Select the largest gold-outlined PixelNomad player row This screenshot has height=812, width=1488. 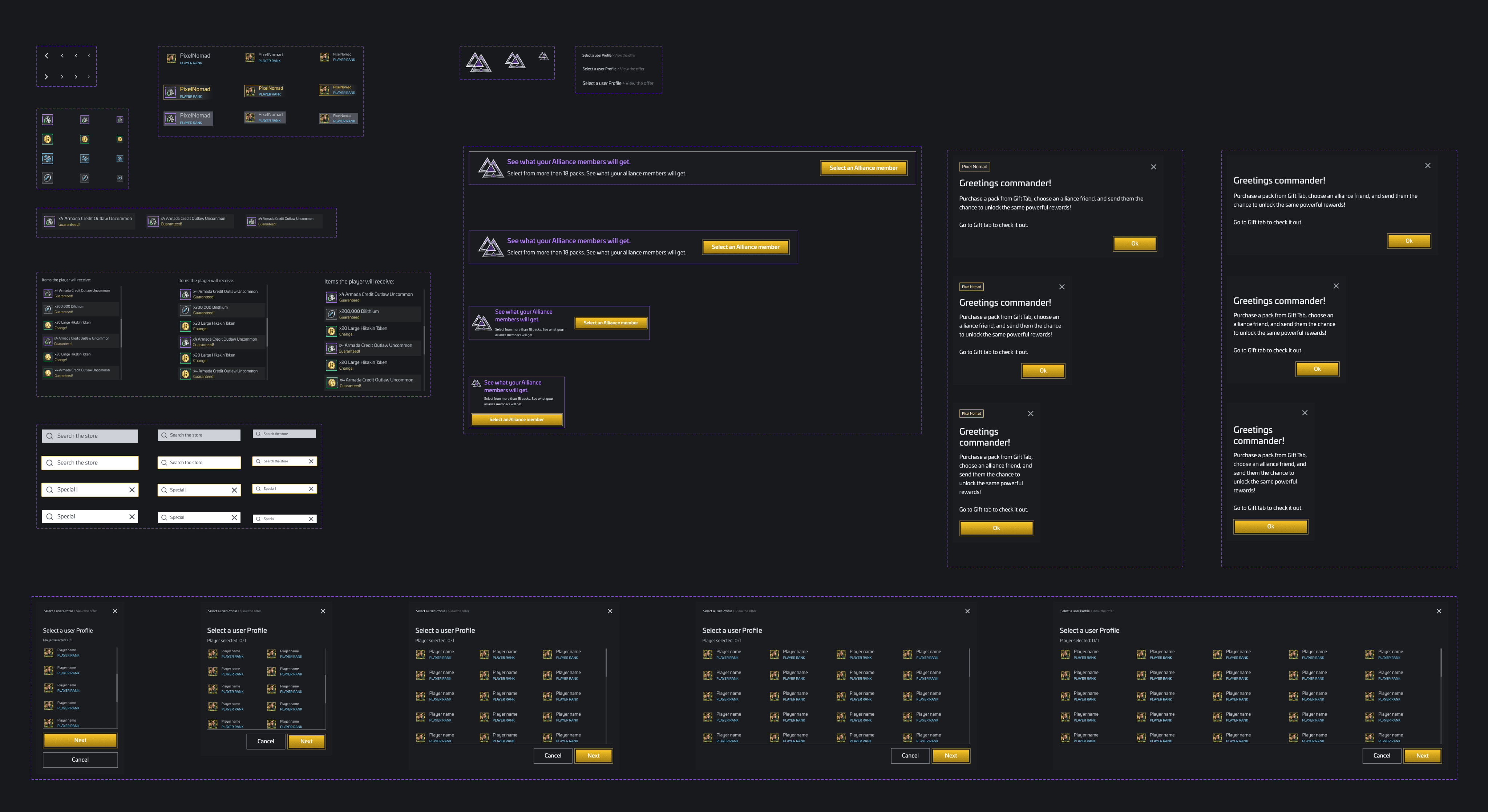188,92
